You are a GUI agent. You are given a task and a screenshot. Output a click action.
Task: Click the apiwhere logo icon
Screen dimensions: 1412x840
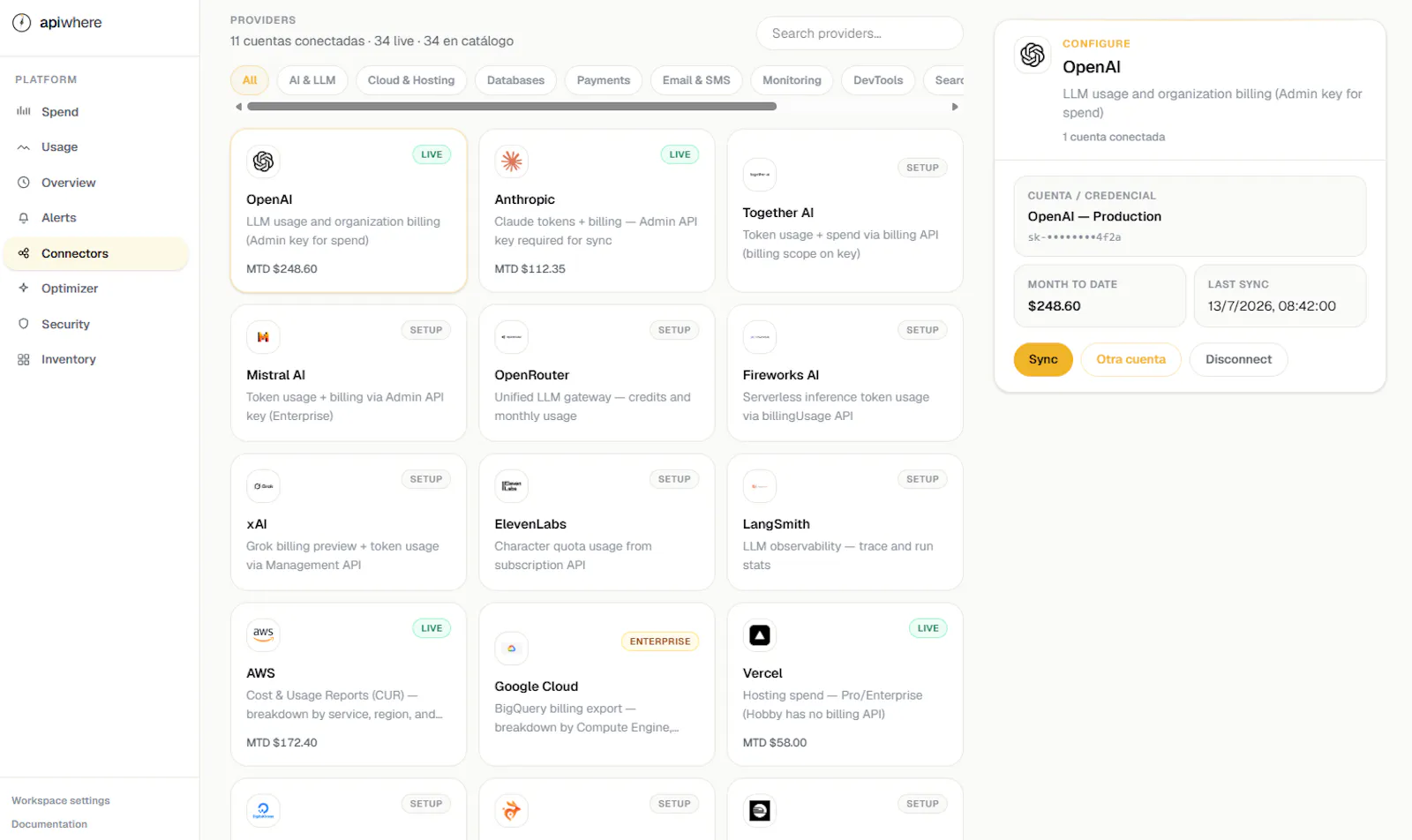click(x=22, y=23)
